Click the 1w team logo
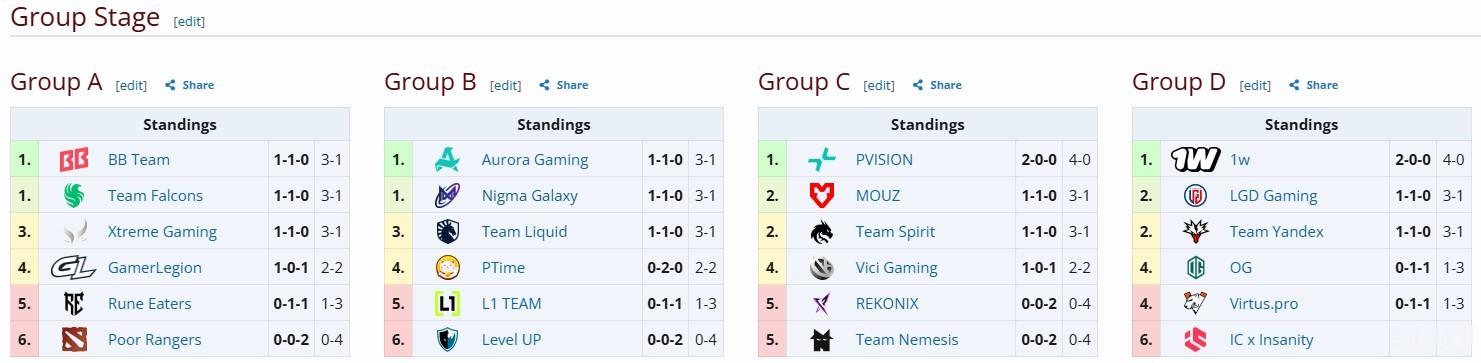The height and width of the screenshot is (363, 1481). (1195, 159)
